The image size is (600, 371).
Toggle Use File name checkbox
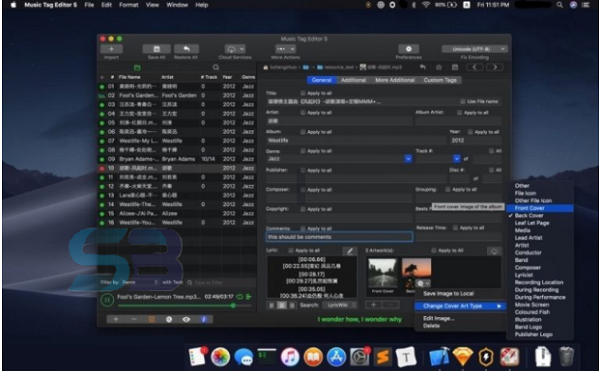[463, 101]
